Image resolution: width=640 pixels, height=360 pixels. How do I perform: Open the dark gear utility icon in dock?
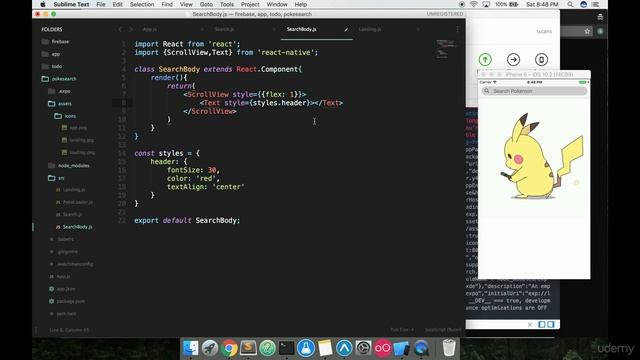tap(363, 348)
